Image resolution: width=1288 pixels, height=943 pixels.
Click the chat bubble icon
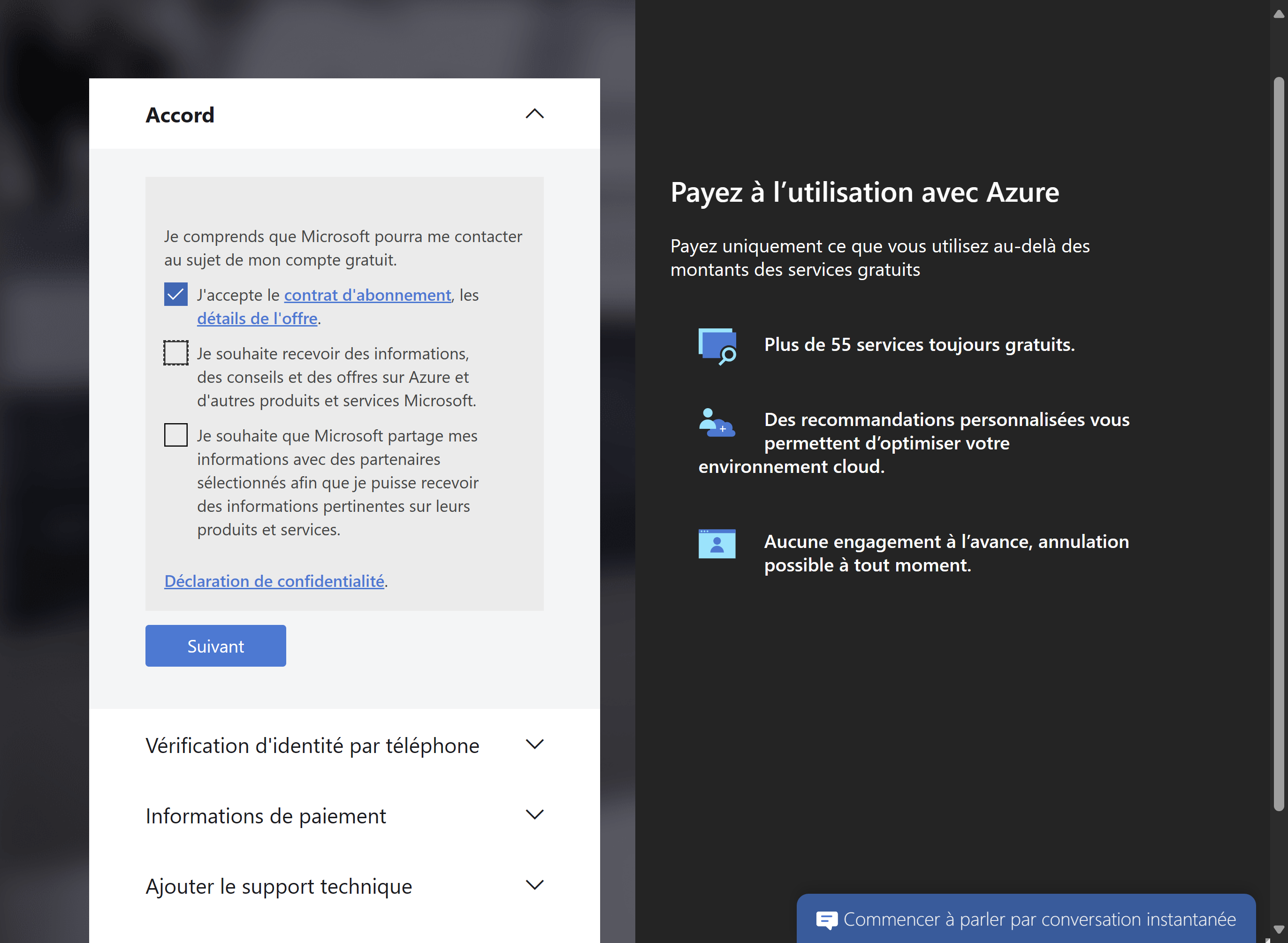tap(826, 920)
